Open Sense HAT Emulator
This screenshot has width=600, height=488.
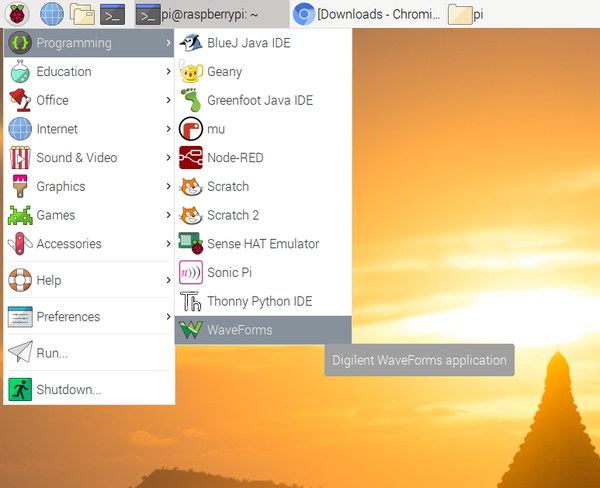pyautogui.click(x=262, y=243)
